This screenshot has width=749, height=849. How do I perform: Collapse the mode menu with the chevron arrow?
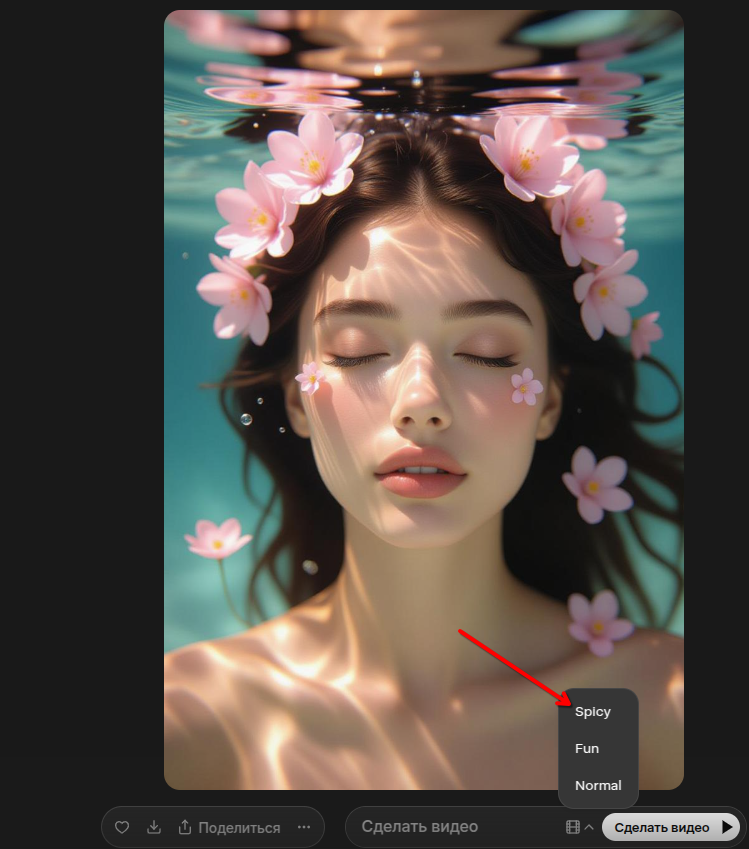point(589,827)
